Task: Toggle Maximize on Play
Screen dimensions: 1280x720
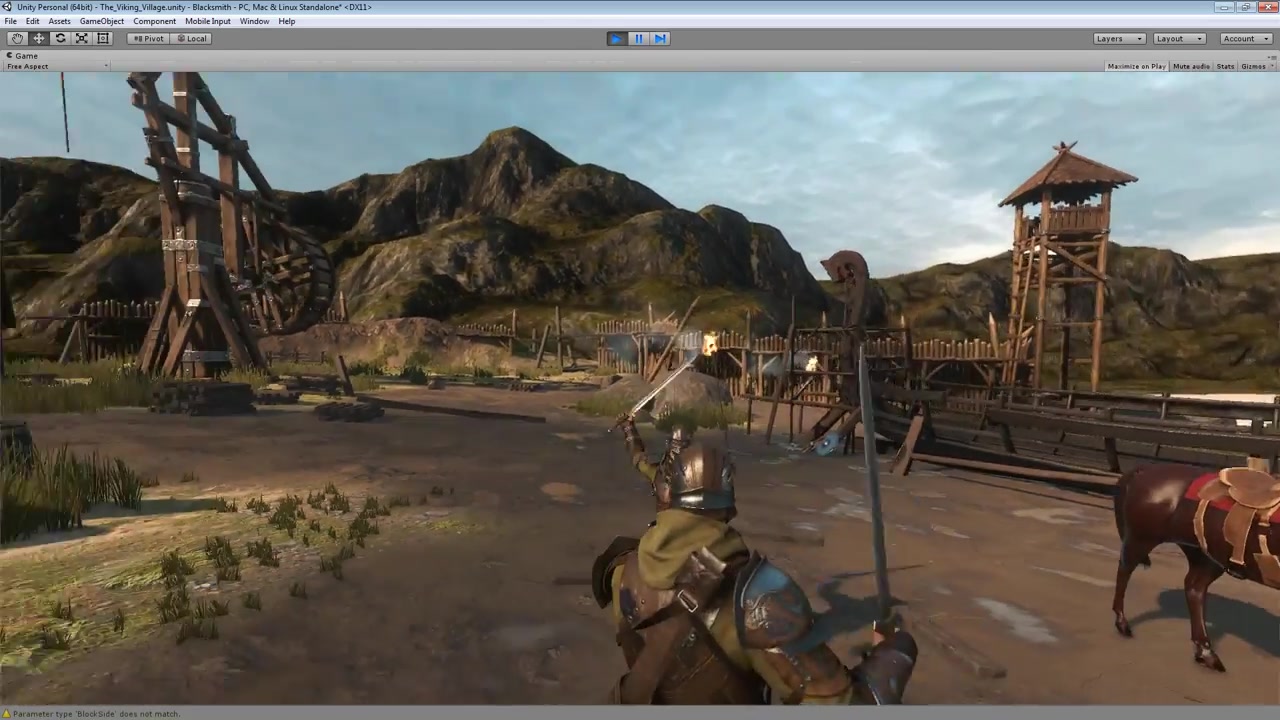Action: pyautogui.click(x=1136, y=66)
